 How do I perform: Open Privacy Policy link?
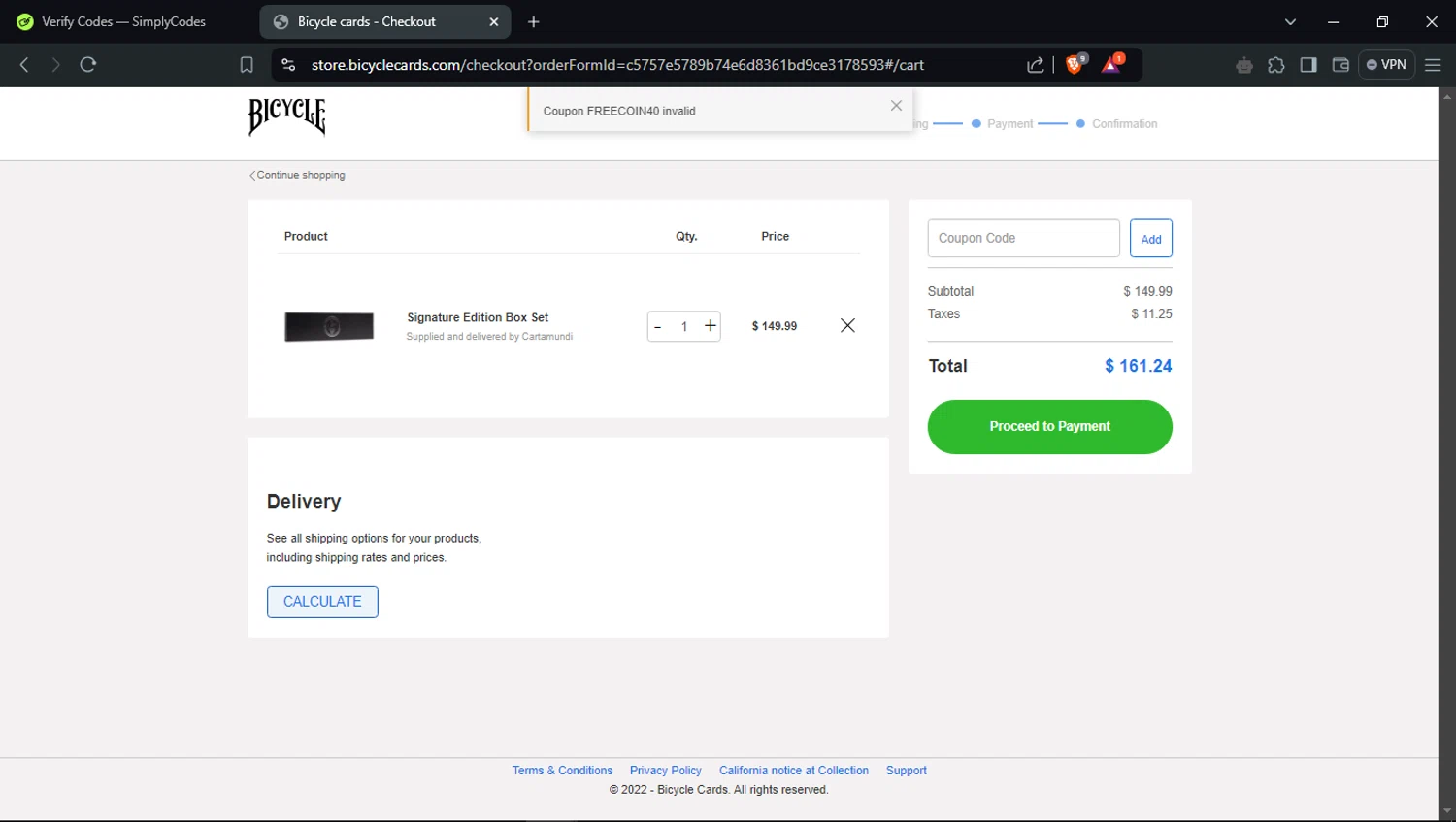click(x=666, y=771)
